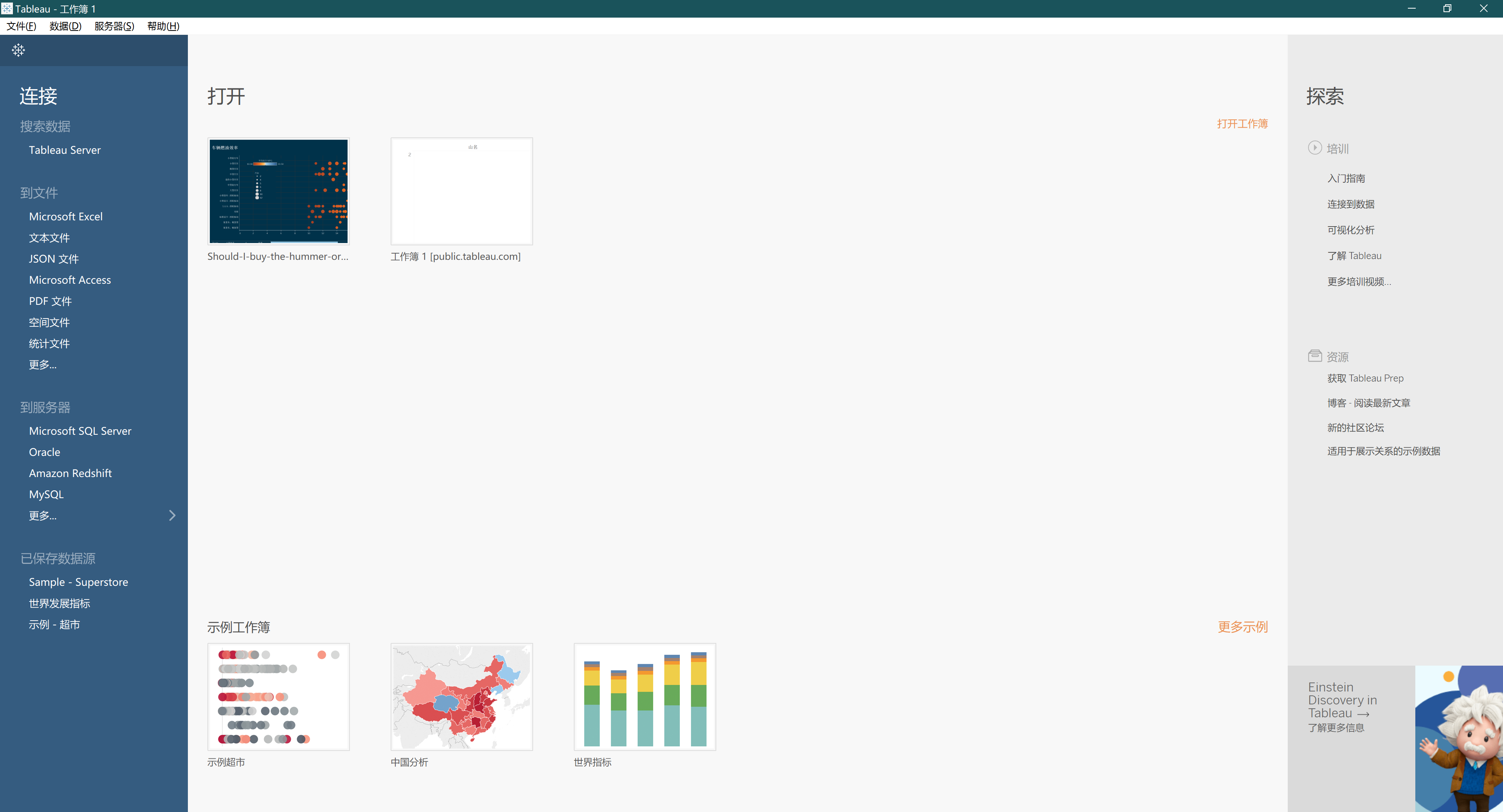Open 新的社区论坛 link

click(x=1355, y=428)
